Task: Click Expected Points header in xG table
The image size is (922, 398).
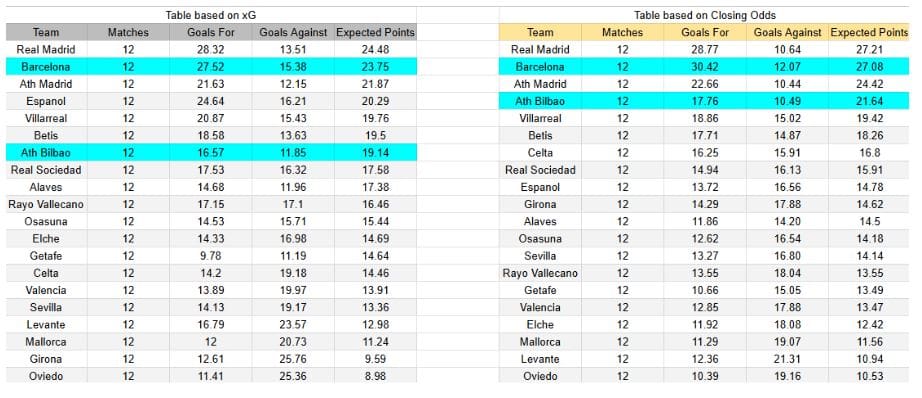Action: pos(375,32)
